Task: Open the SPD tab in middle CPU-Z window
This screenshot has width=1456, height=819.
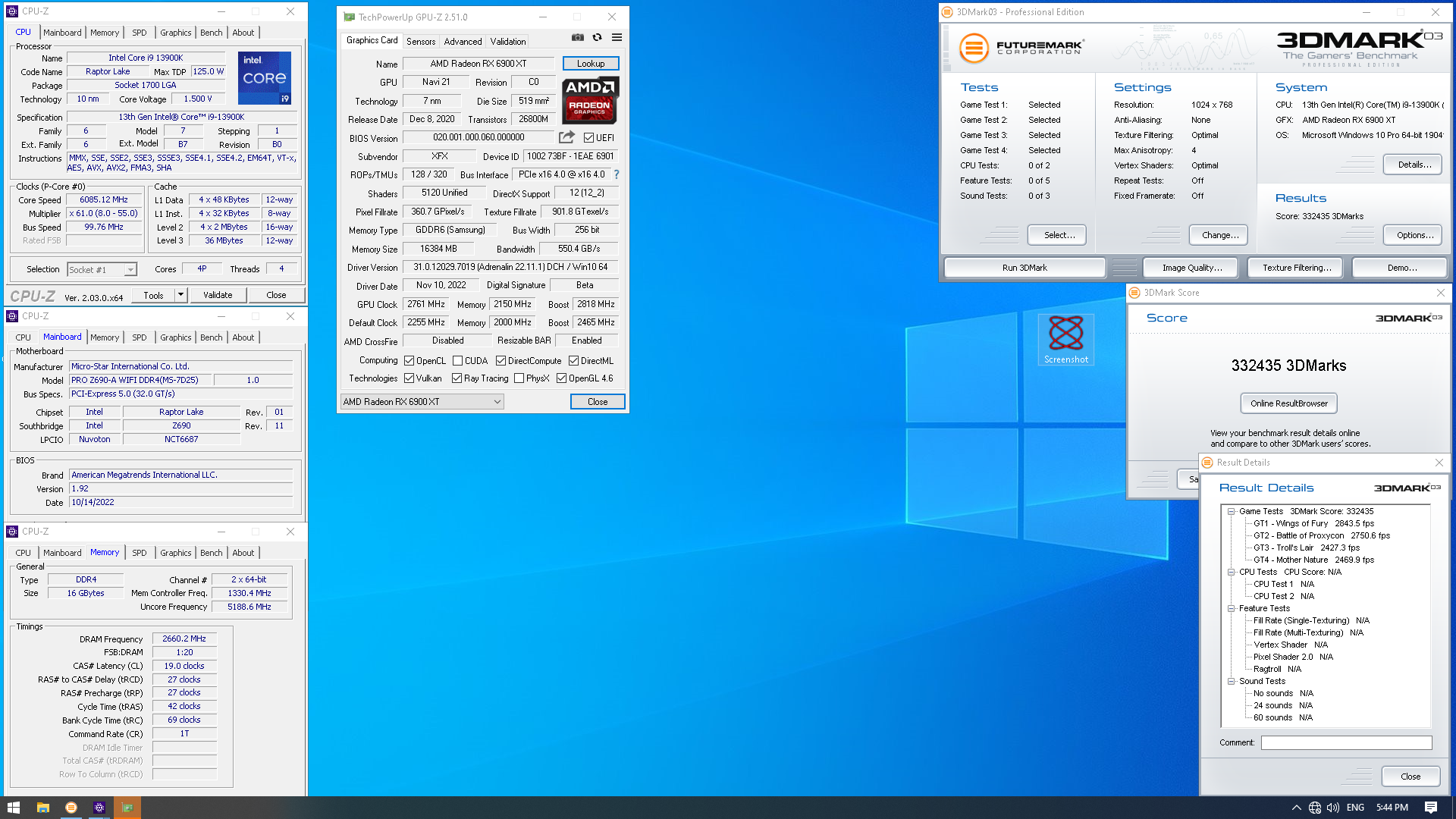Action: 140,337
